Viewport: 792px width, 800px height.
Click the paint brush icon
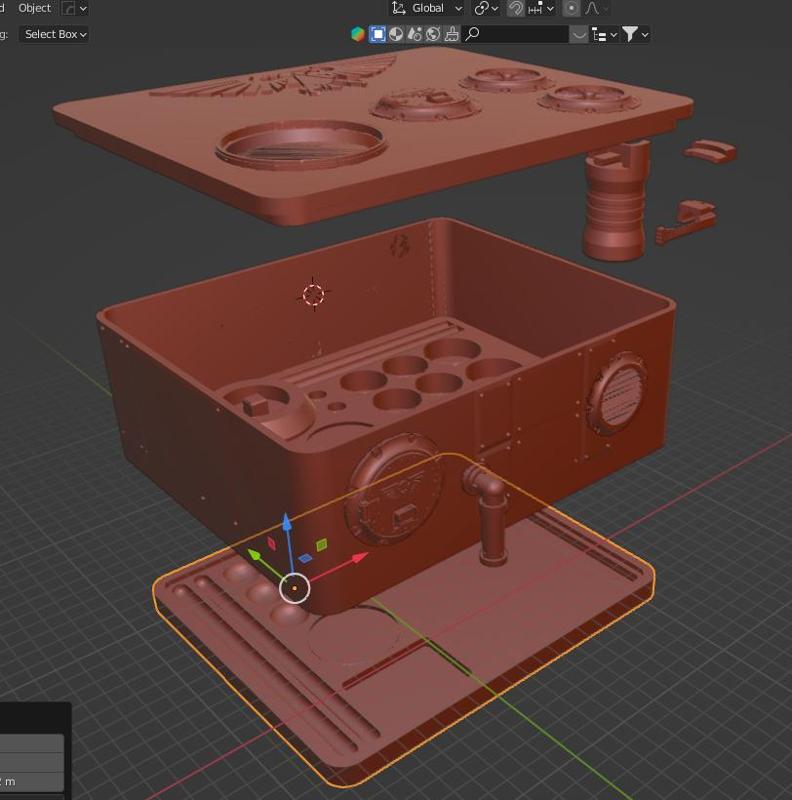point(451,34)
